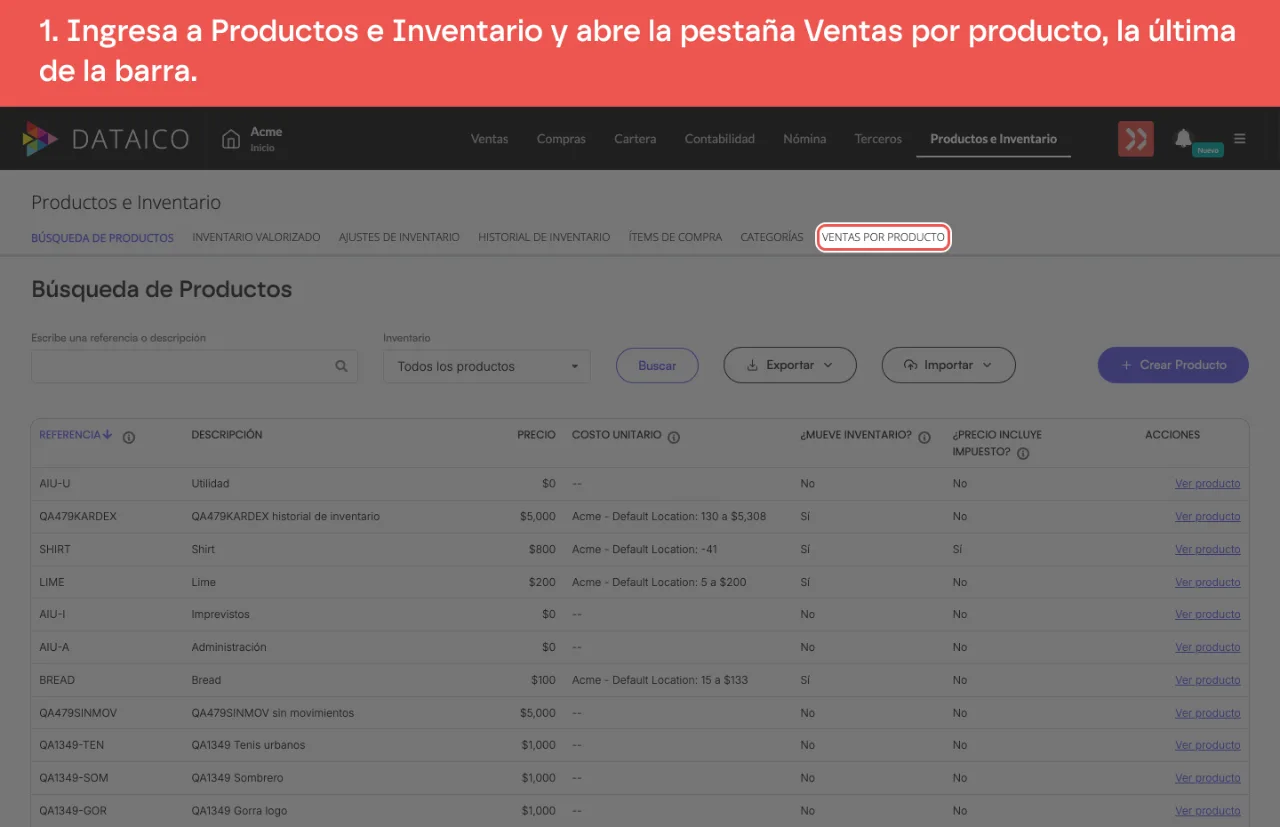Click the Dataico logo
1280x827 pixels.
[106, 139]
